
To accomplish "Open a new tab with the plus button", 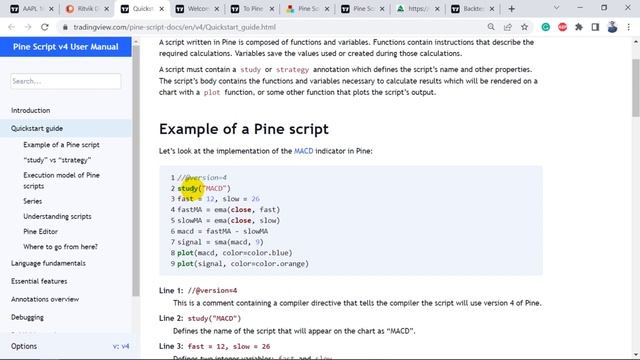I will [511, 9].
